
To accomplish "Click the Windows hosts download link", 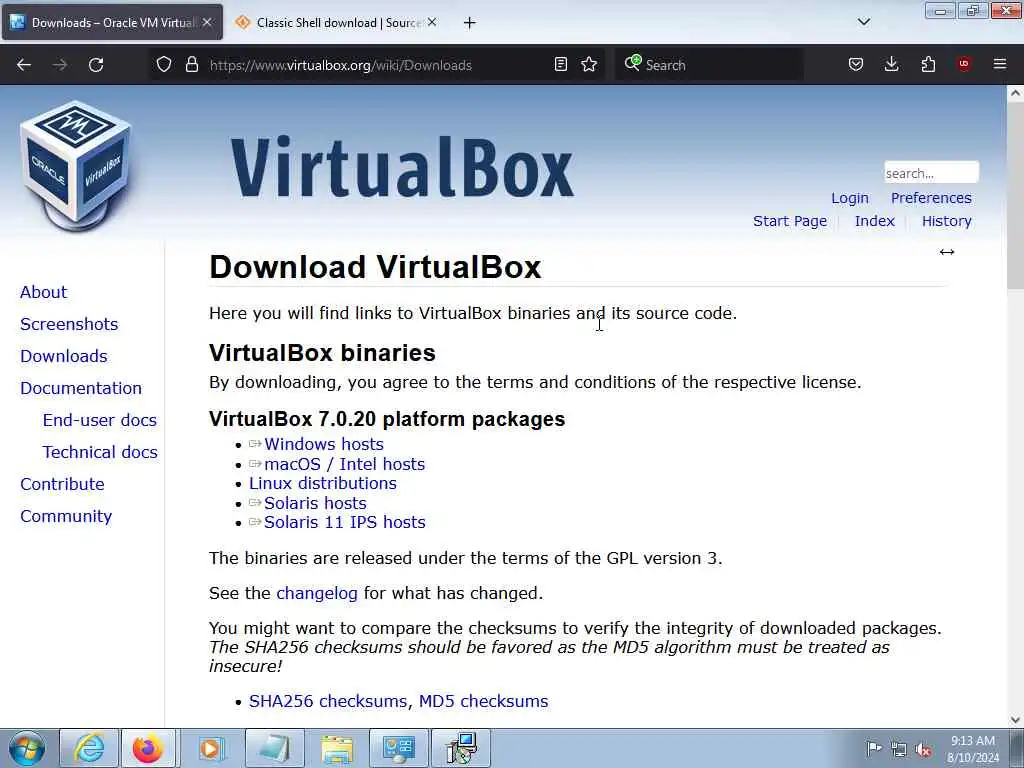I will (x=324, y=444).
